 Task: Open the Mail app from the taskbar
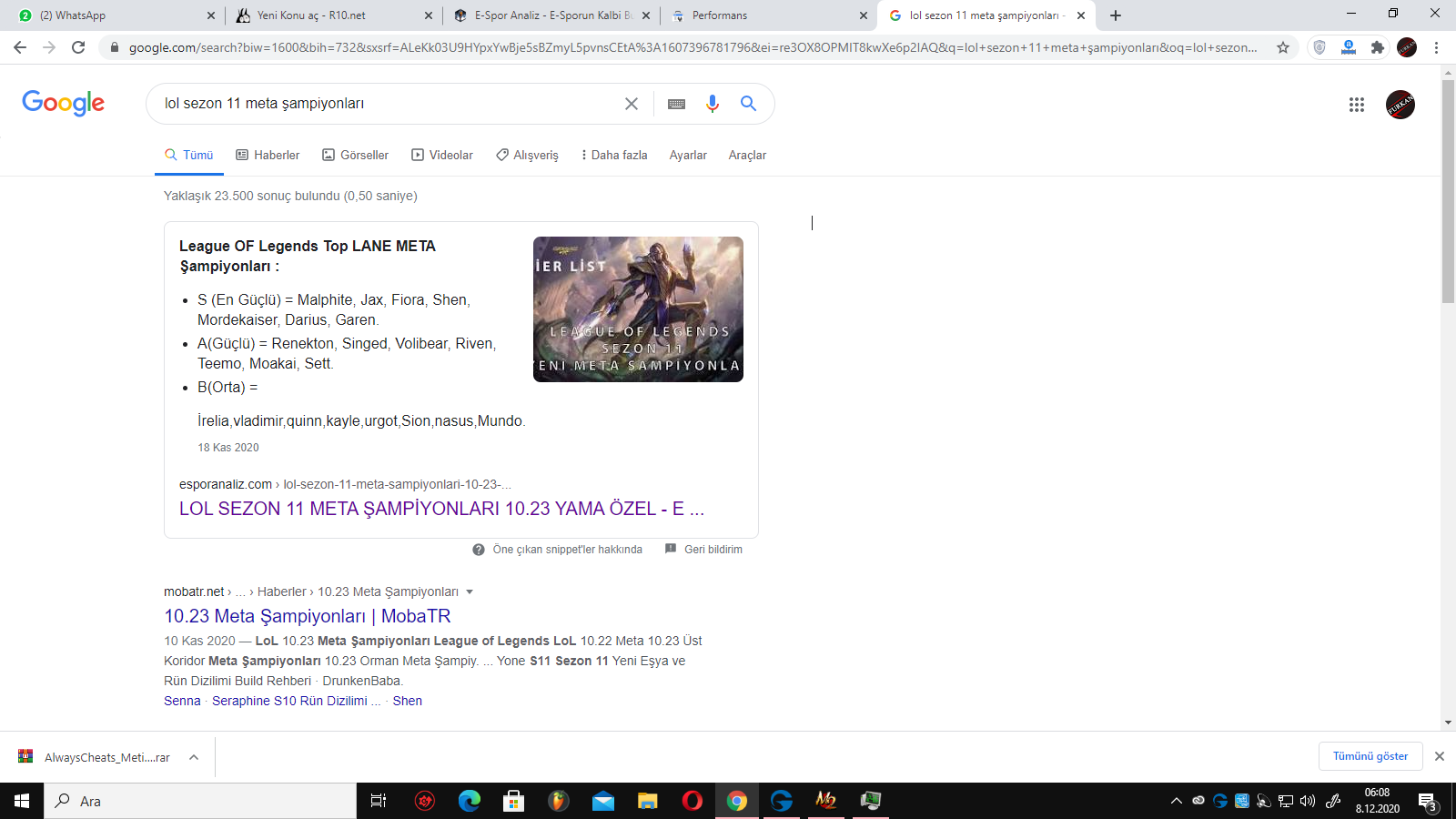coord(603,801)
